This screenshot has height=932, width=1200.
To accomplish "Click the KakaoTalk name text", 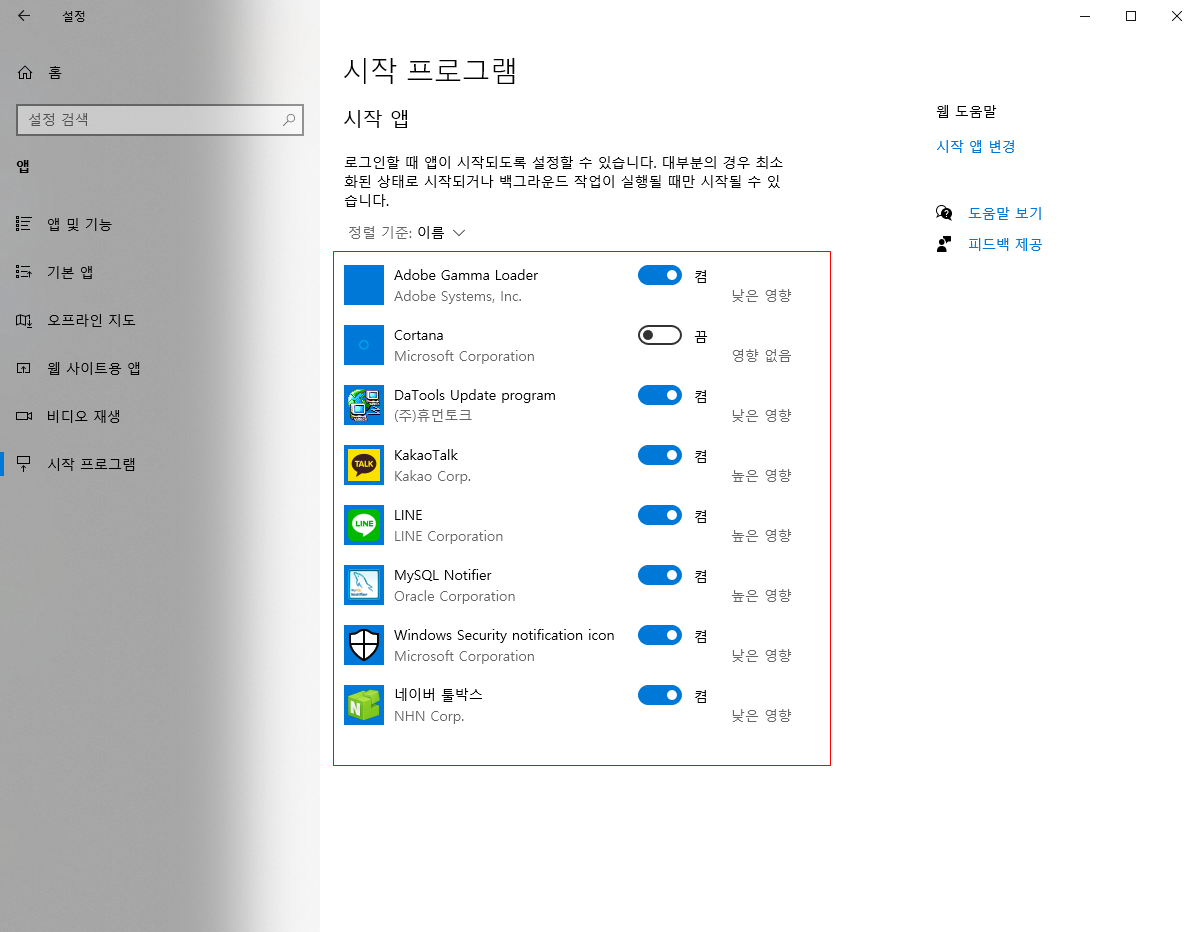I will 426,455.
